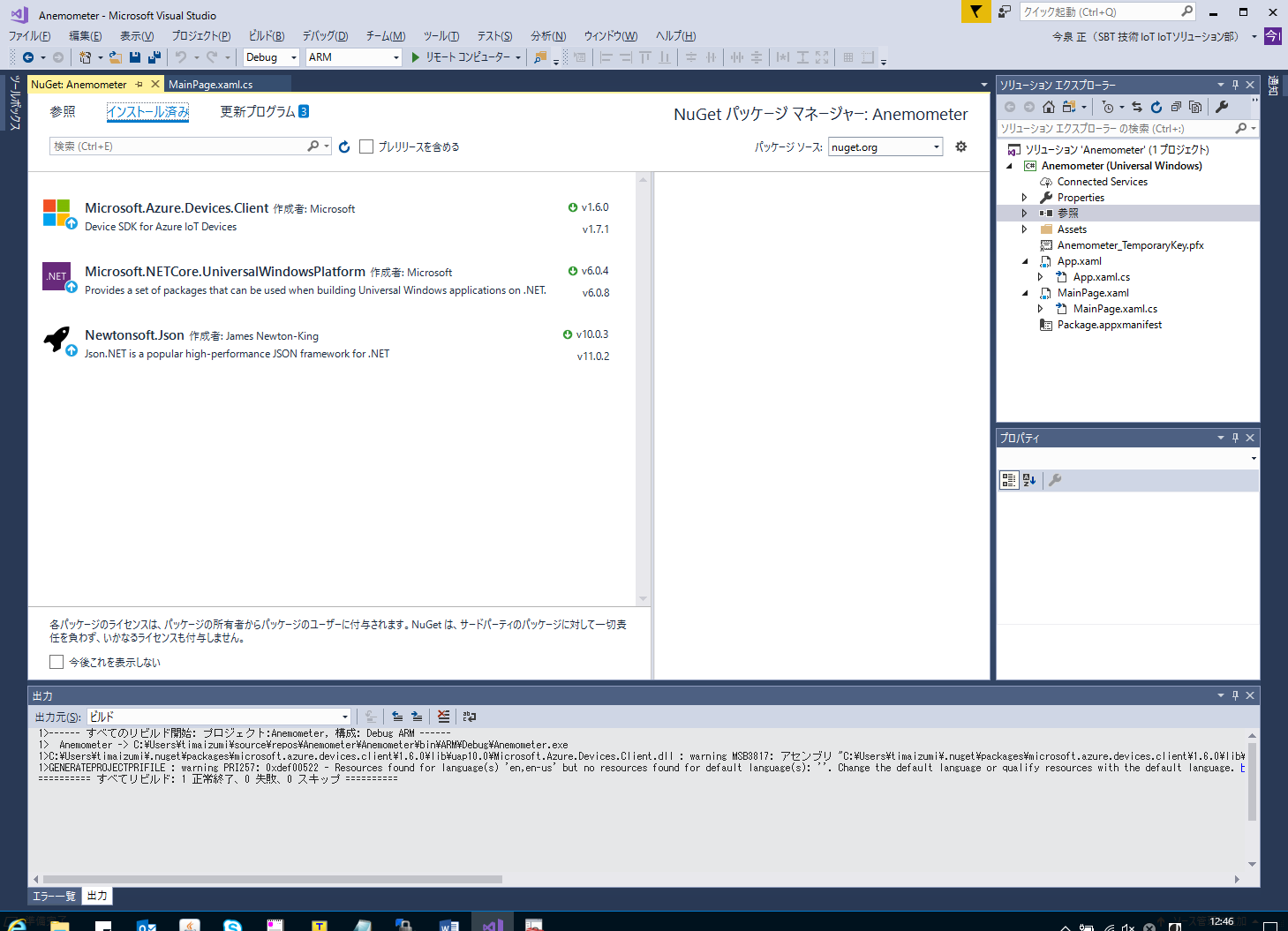The width and height of the screenshot is (1288, 931).
Task: Collapse the App.xaml node
Action: pyautogui.click(x=1025, y=261)
